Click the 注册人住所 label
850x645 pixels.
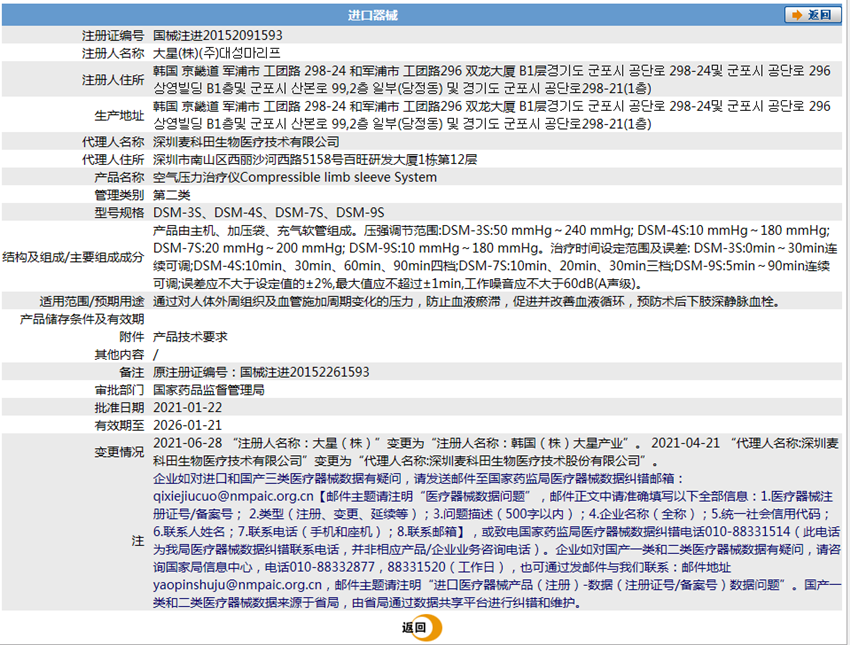(x=113, y=80)
